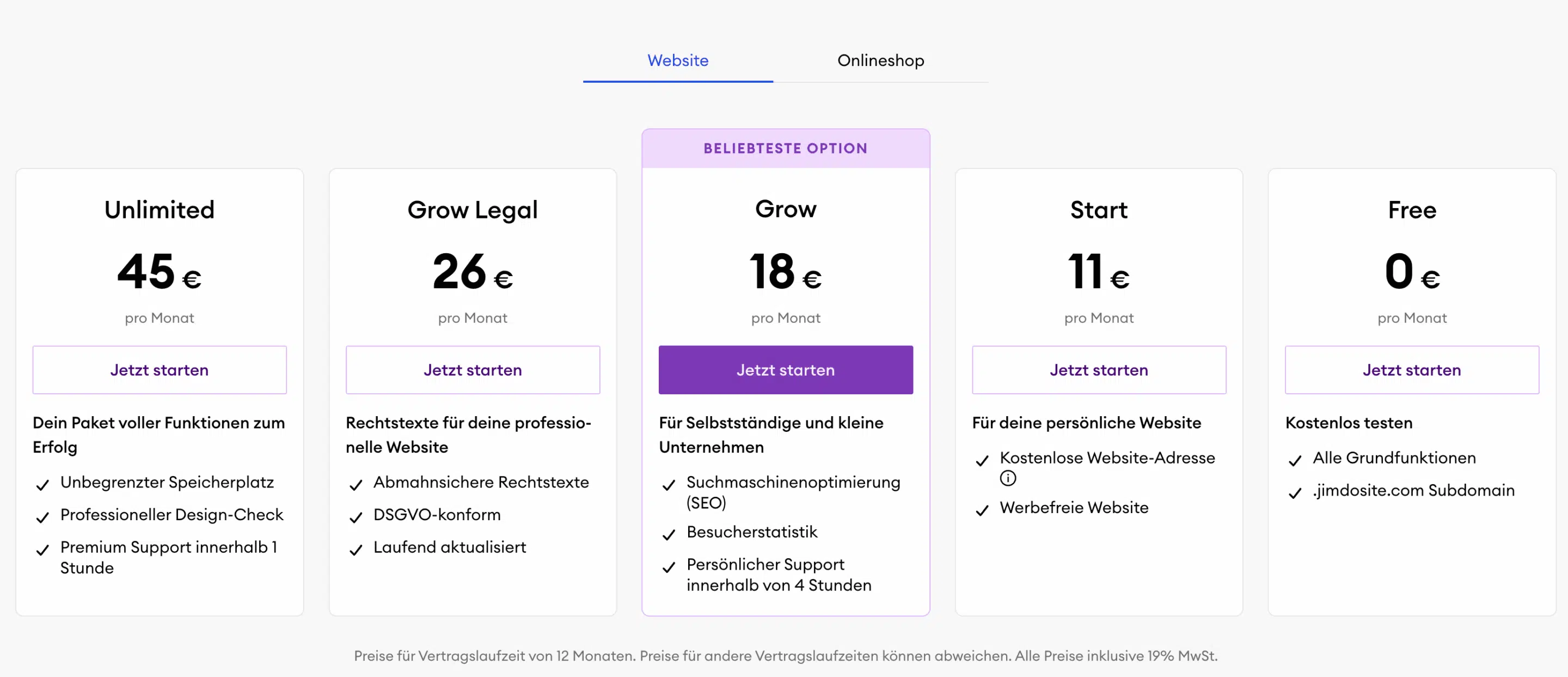Click the .jimdosite.com Subdomain feature
Viewport: 1568px width, 677px height.
pyautogui.click(x=1413, y=490)
